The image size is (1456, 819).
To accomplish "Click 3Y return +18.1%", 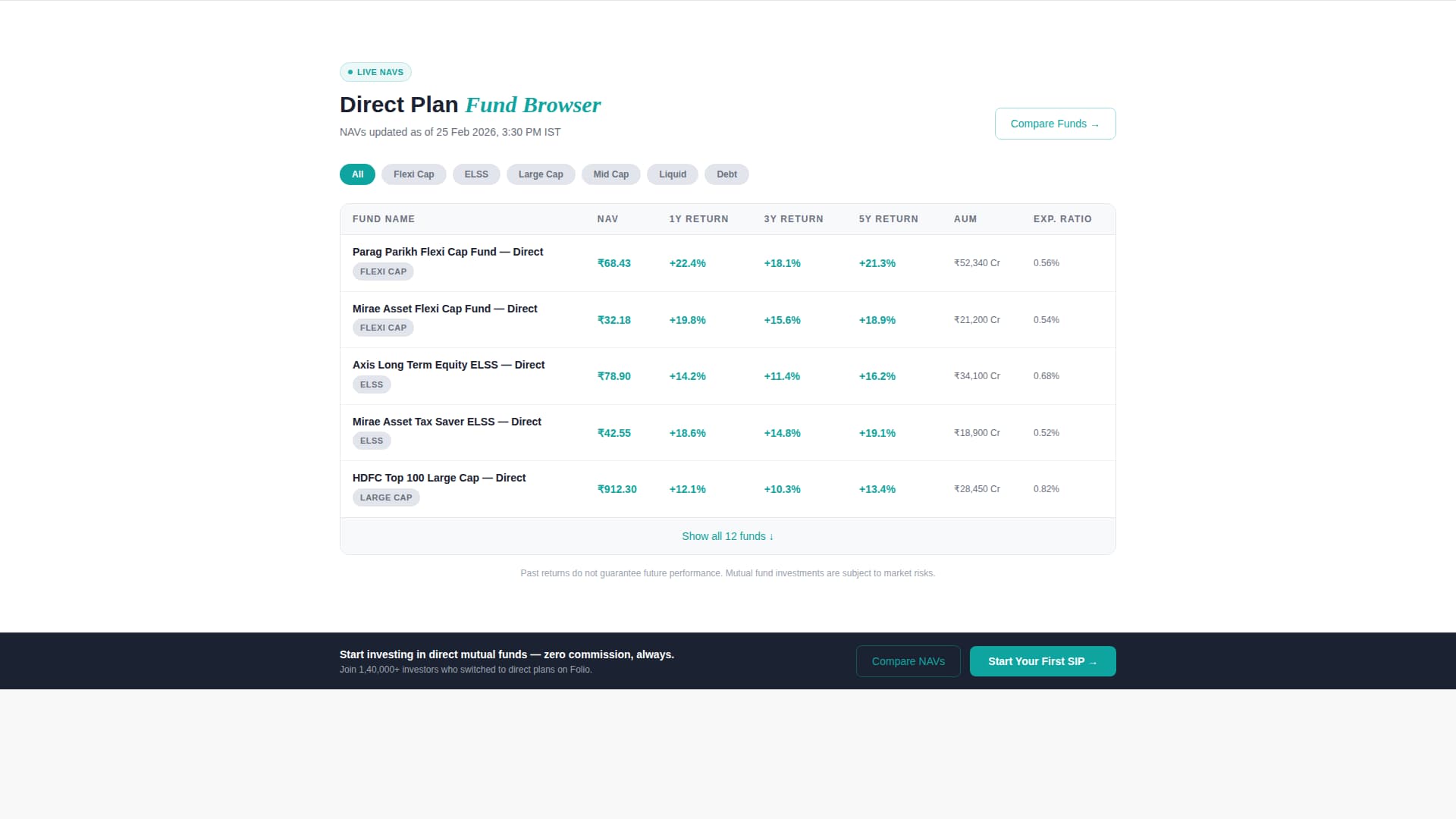I will click(x=782, y=263).
